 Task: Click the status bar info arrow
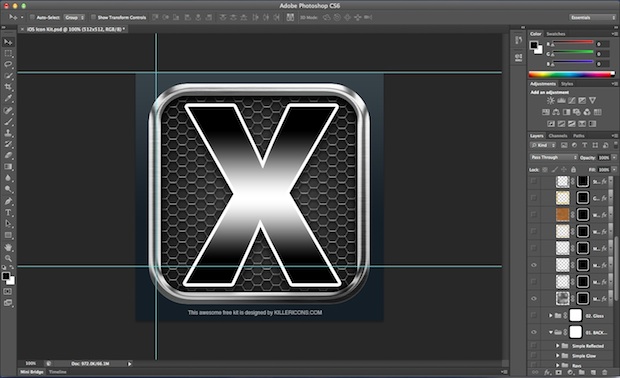click(129, 363)
